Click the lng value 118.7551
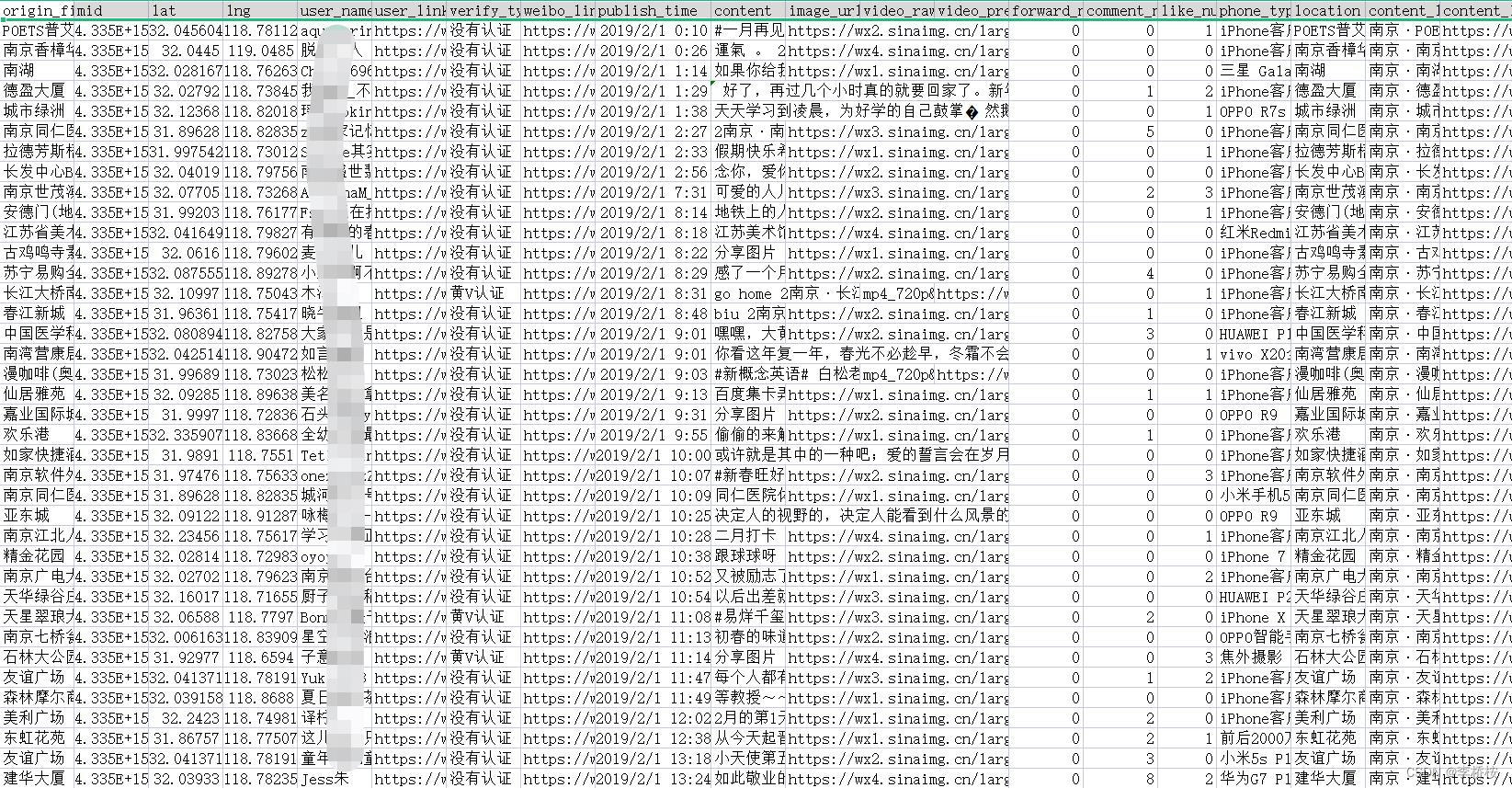The height and width of the screenshot is (788, 1512). pyautogui.click(x=260, y=455)
